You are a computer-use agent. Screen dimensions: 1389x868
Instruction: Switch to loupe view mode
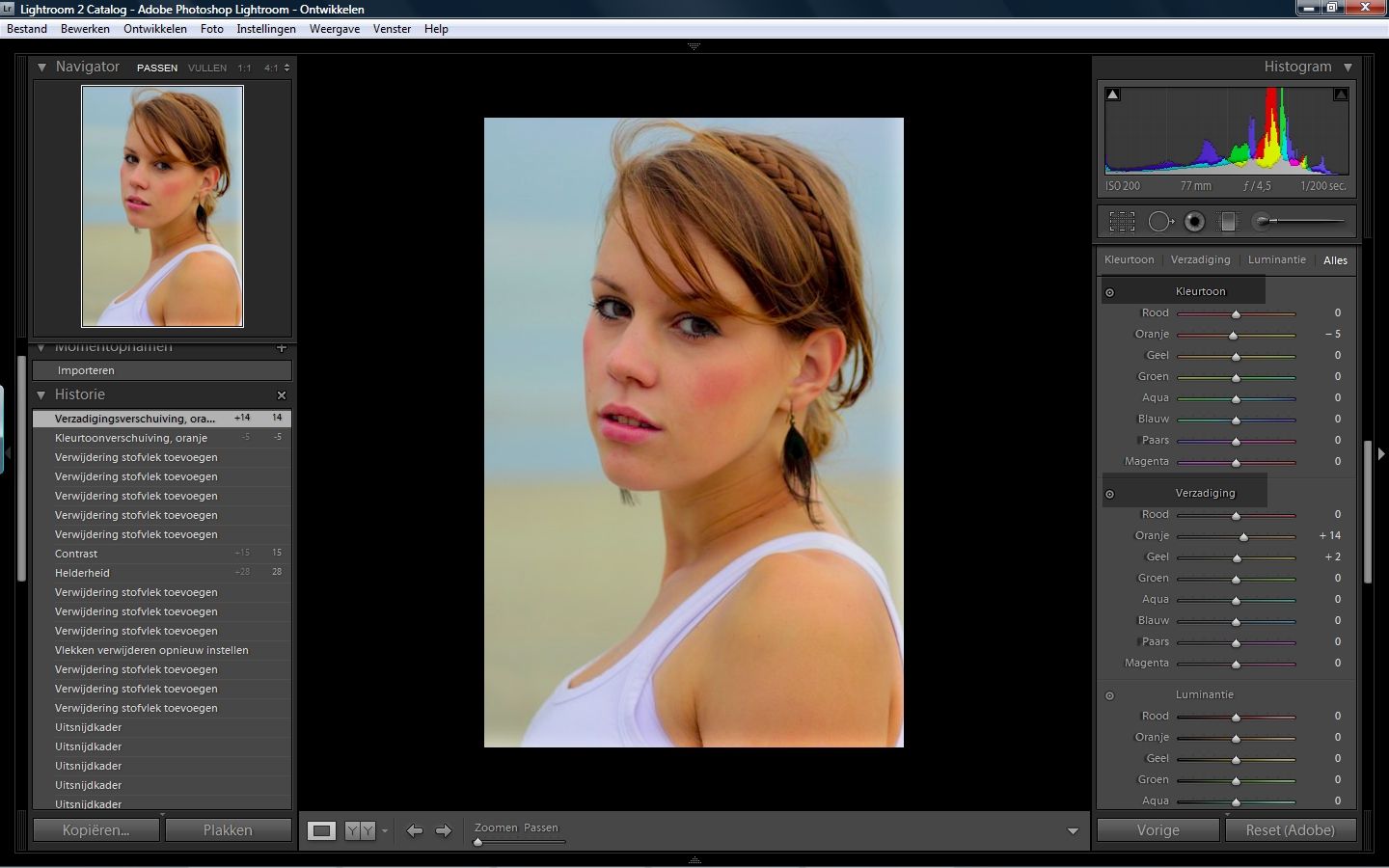tap(321, 830)
